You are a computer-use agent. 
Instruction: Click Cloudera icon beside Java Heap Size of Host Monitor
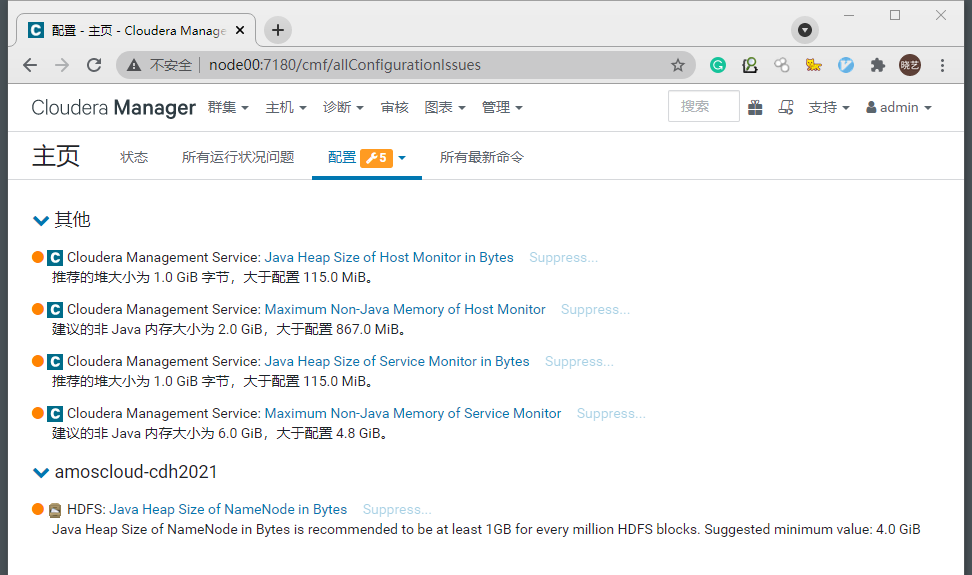click(x=55, y=258)
